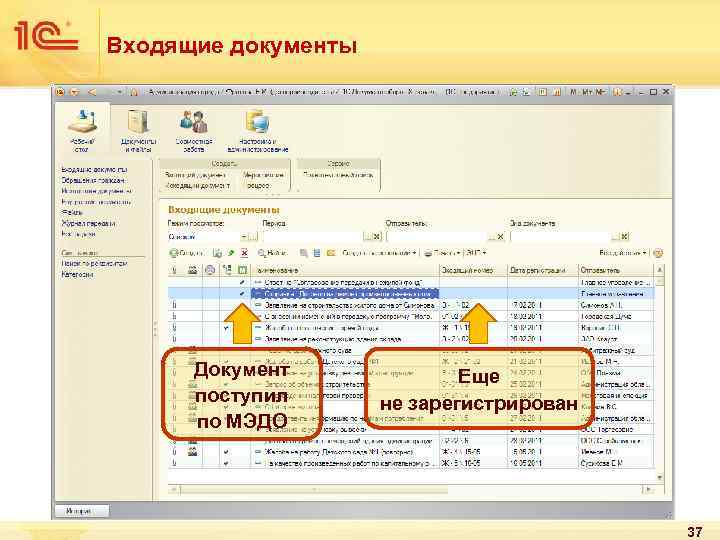Click the back arrow navigation icon
Screen dimensions: 720x540
pyautogui.click(x=92, y=92)
